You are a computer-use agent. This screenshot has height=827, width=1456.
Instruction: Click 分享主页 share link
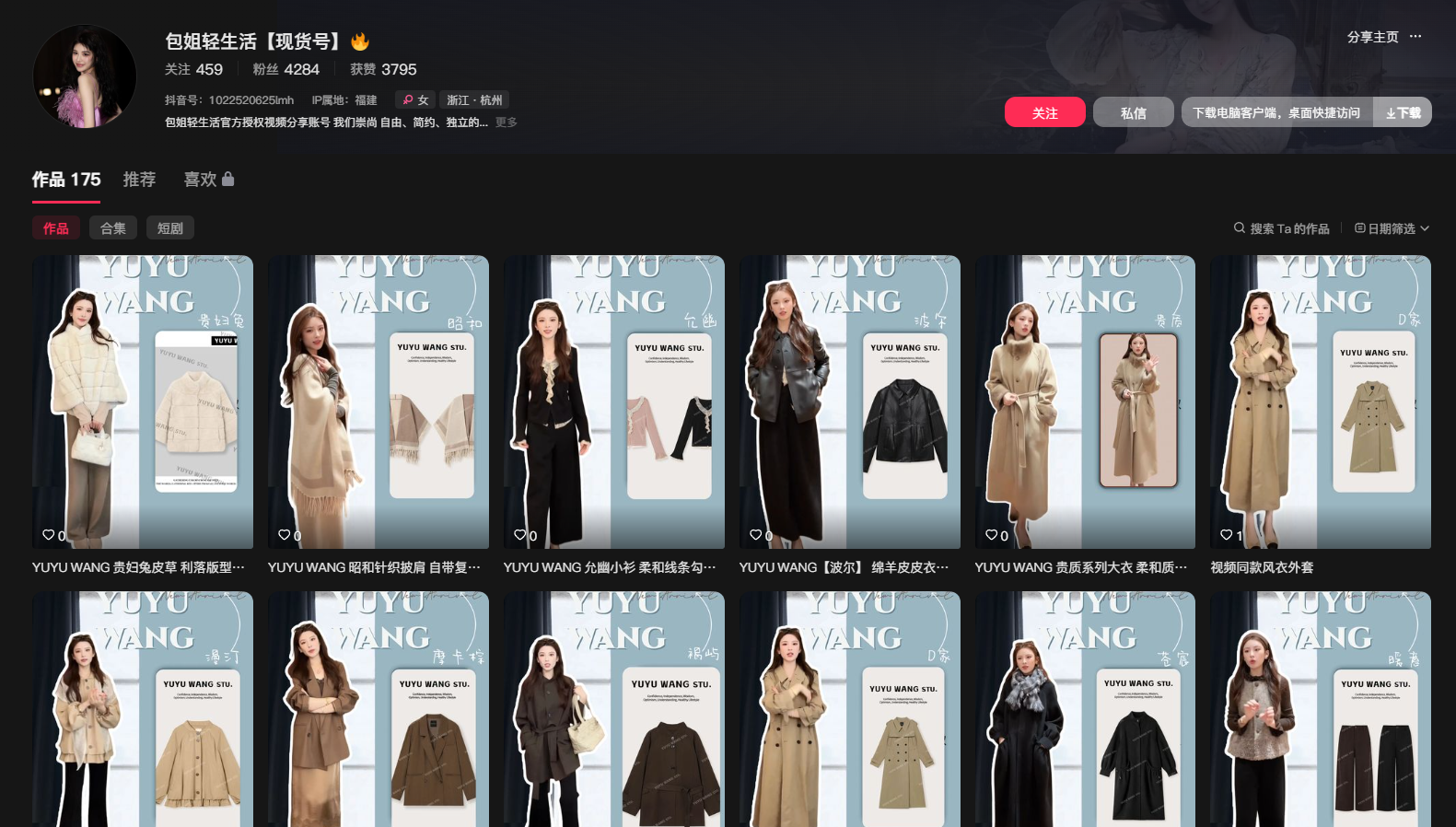coord(1372,37)
